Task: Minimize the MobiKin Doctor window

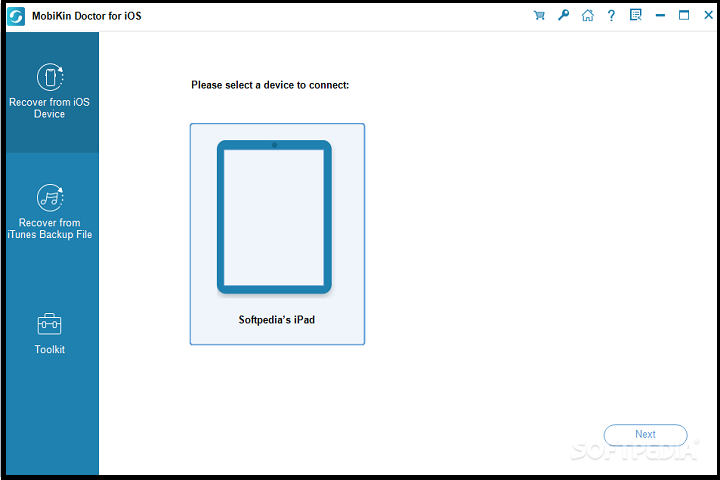Action: [661, 15]
